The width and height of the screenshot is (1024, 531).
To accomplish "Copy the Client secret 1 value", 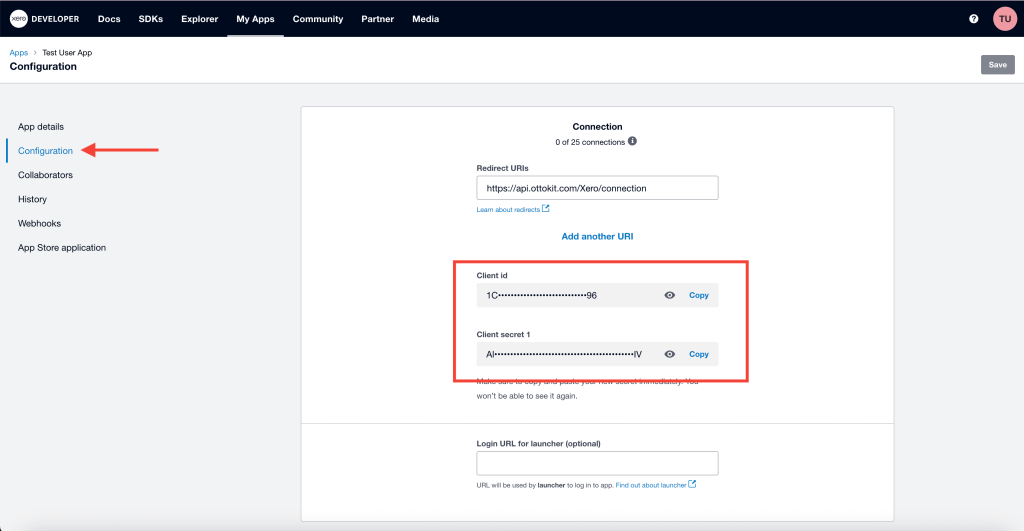I will click(698, 354).
